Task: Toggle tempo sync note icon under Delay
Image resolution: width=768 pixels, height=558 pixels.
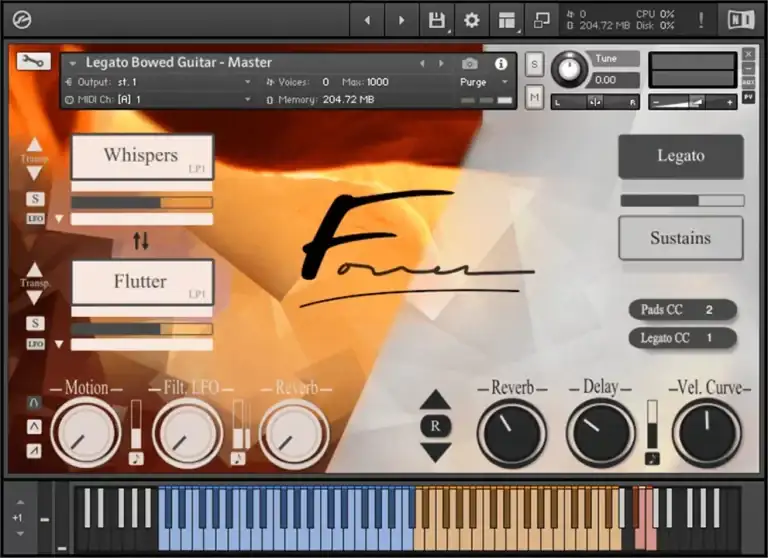Action: (x=652, y=459)
